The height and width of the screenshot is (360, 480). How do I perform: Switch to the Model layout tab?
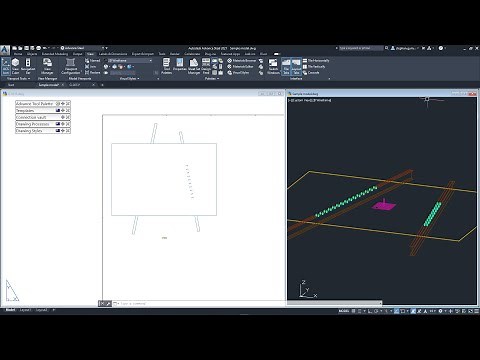coord(10,310)
